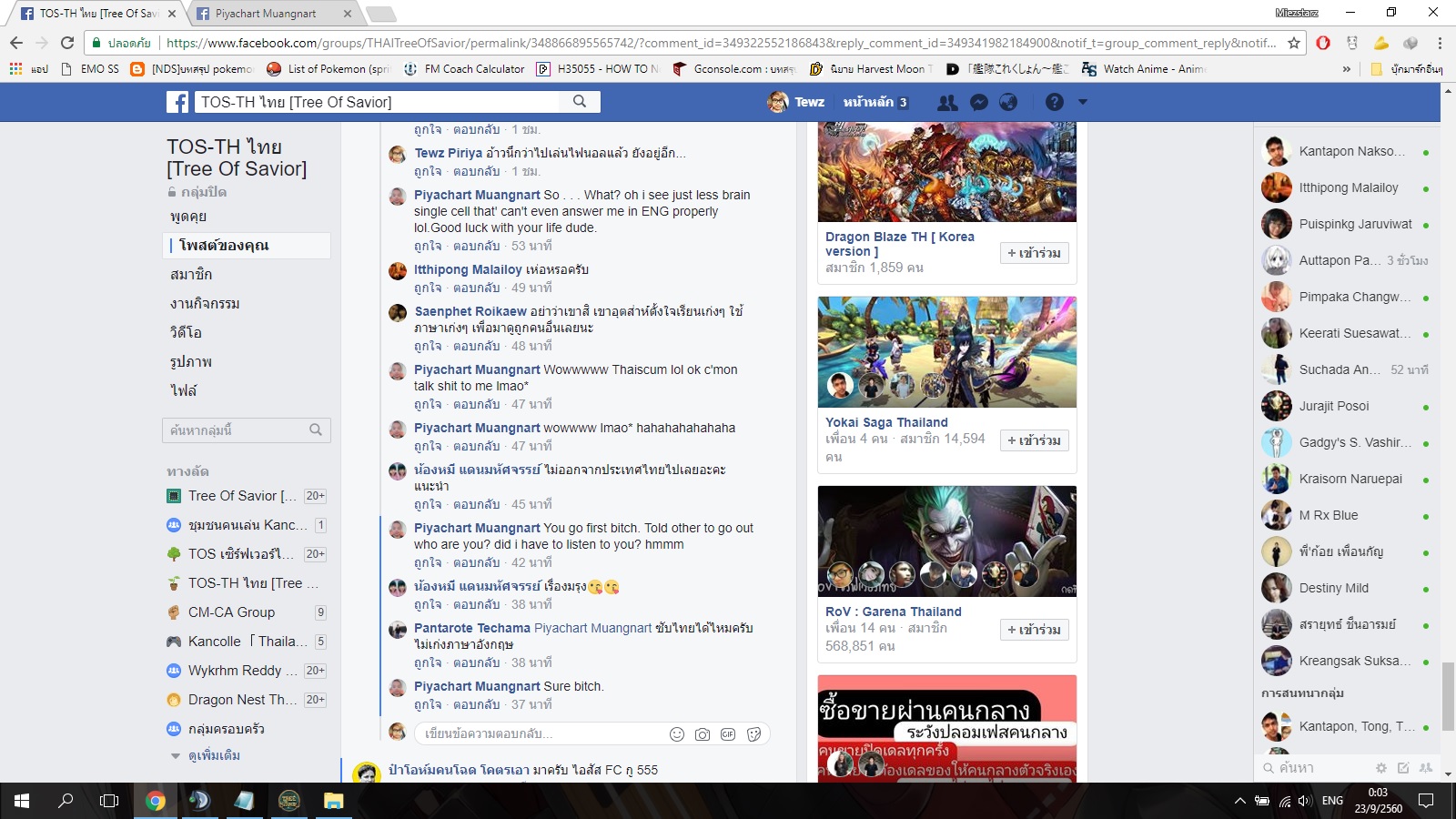Image resolution: width=1456 pixels, height=819 pixels.
Task: Expand ดูเพิ่มเติม in shortcuts list
Action: tap(214, 756)
